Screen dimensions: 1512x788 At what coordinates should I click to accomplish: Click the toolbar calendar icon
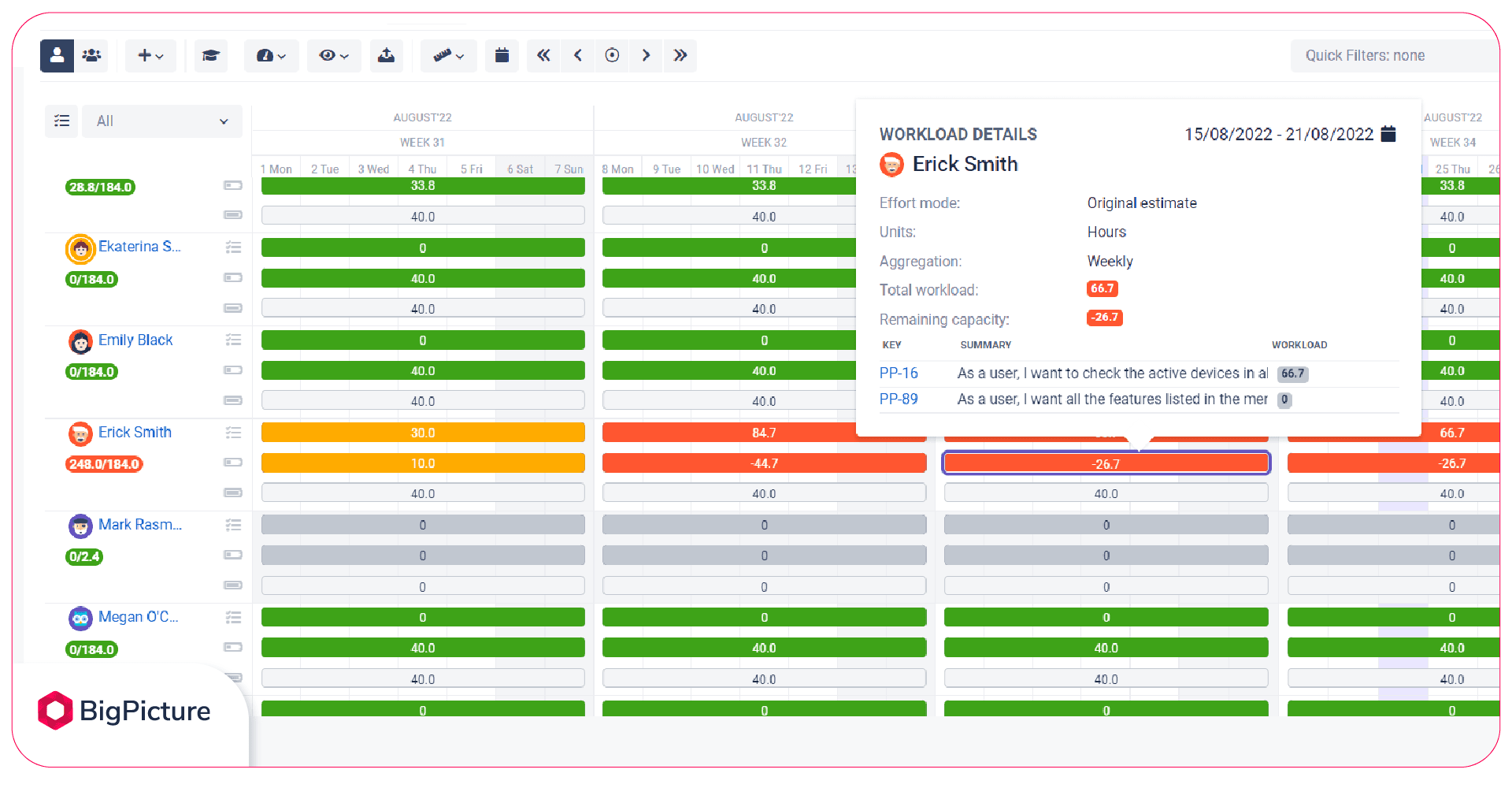502,56
